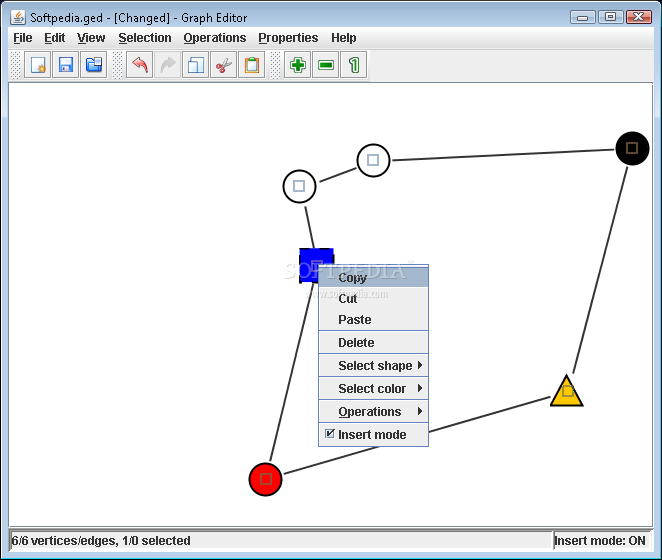The height and width of the screenshot is (560, 662).
Task: Click the green minus zoom icon
Action: tap(326, 65)
